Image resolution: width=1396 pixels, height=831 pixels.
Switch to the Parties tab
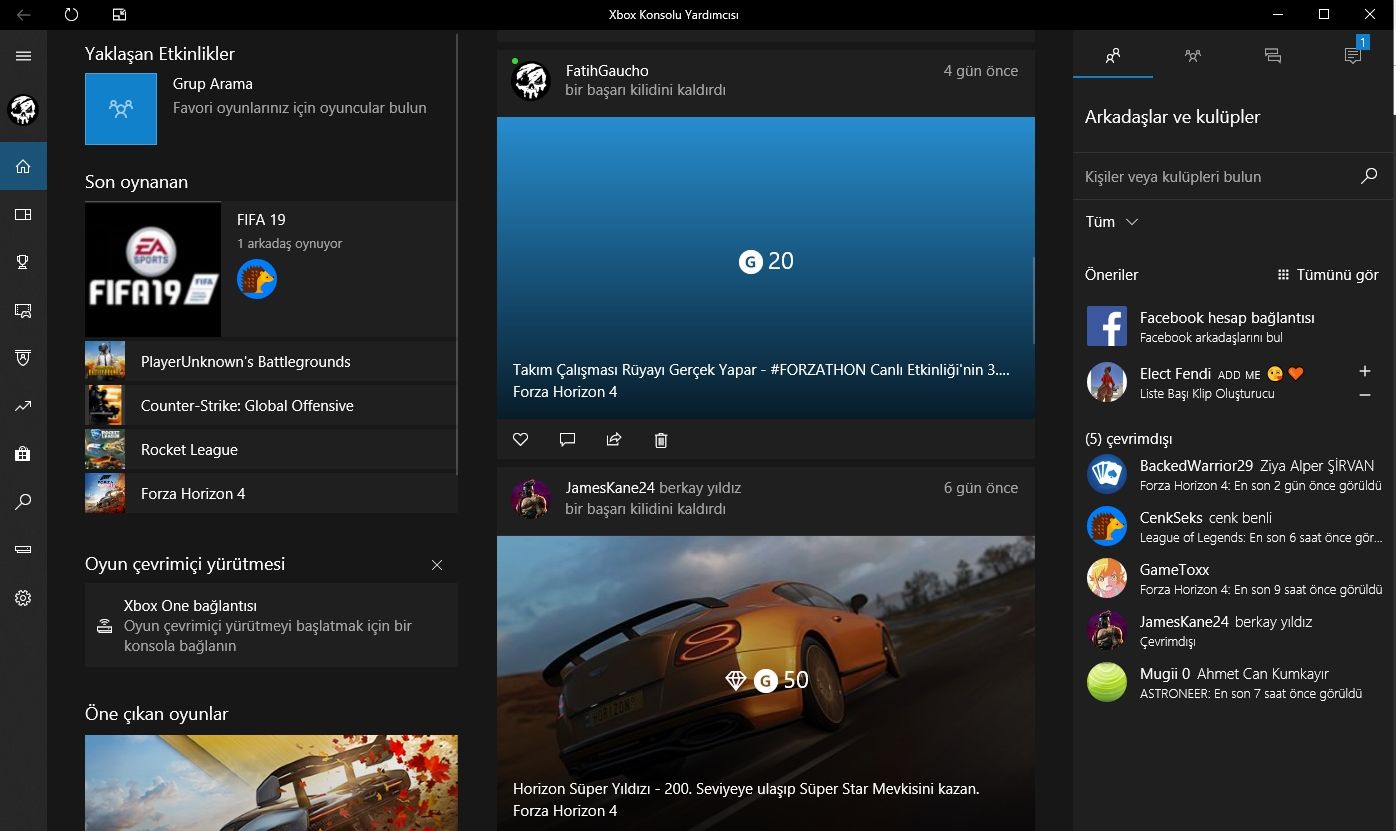pos(1193,56)
